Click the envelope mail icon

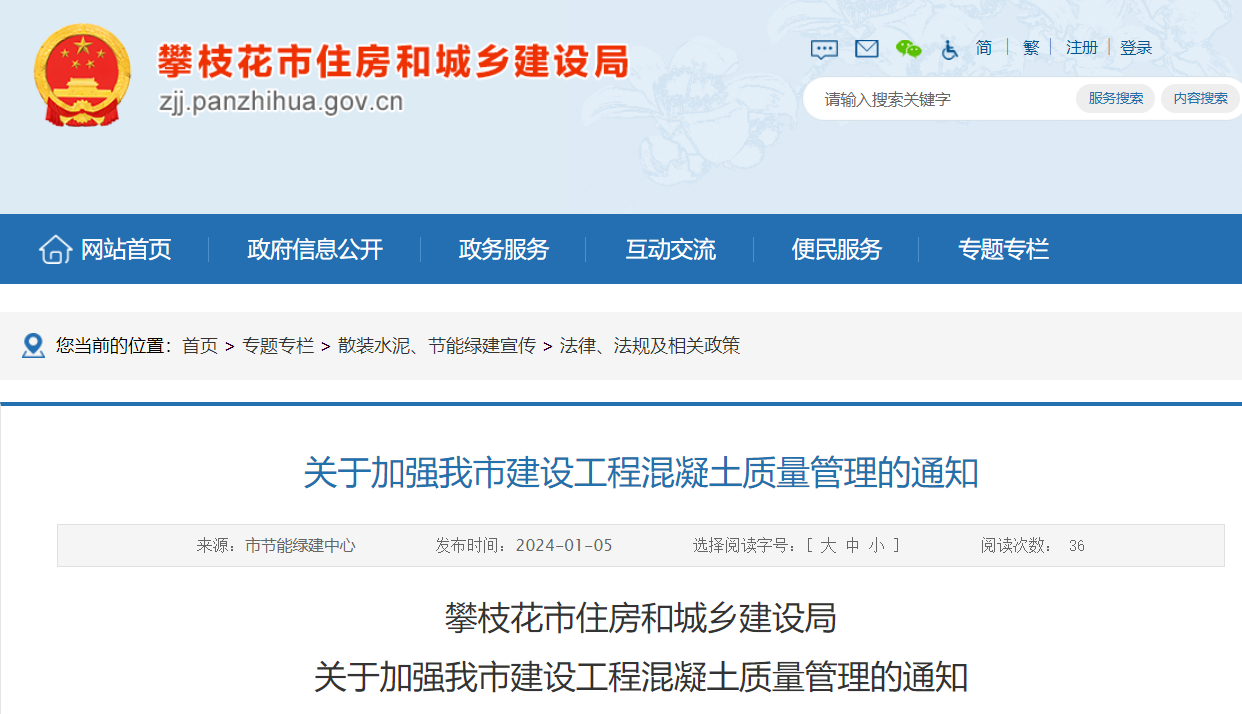coord(866,48)
